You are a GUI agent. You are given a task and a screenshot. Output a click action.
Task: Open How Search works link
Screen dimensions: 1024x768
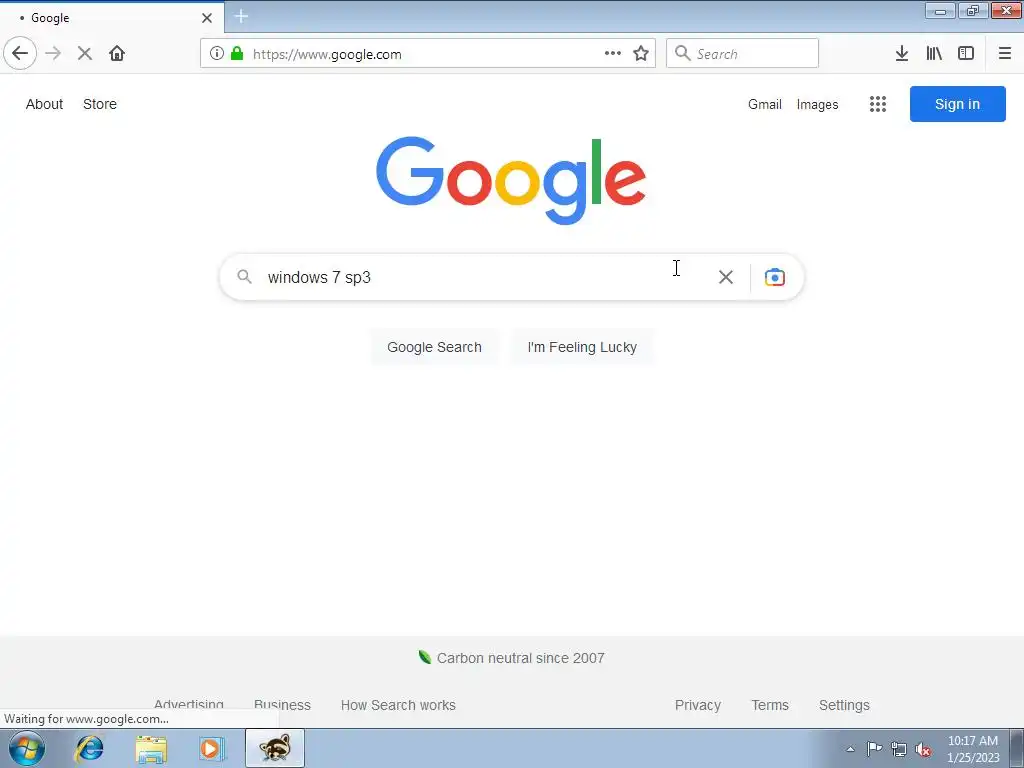(398, 705)
